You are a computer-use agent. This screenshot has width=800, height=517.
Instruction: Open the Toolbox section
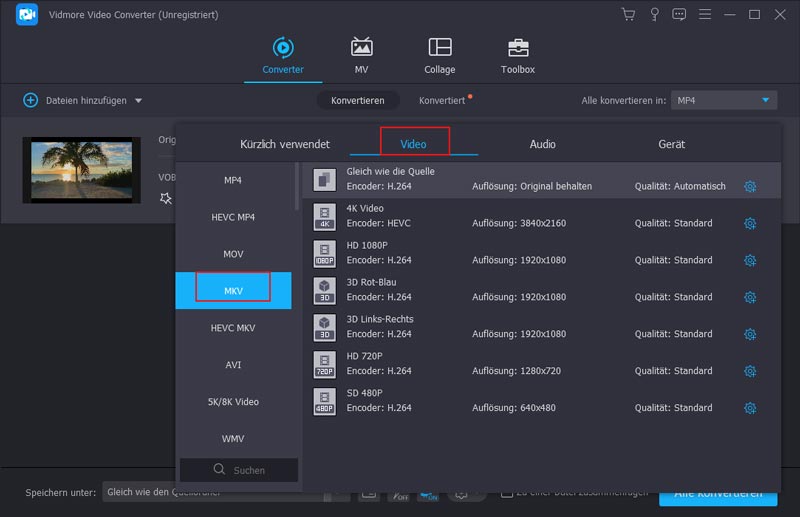point(517,56)
